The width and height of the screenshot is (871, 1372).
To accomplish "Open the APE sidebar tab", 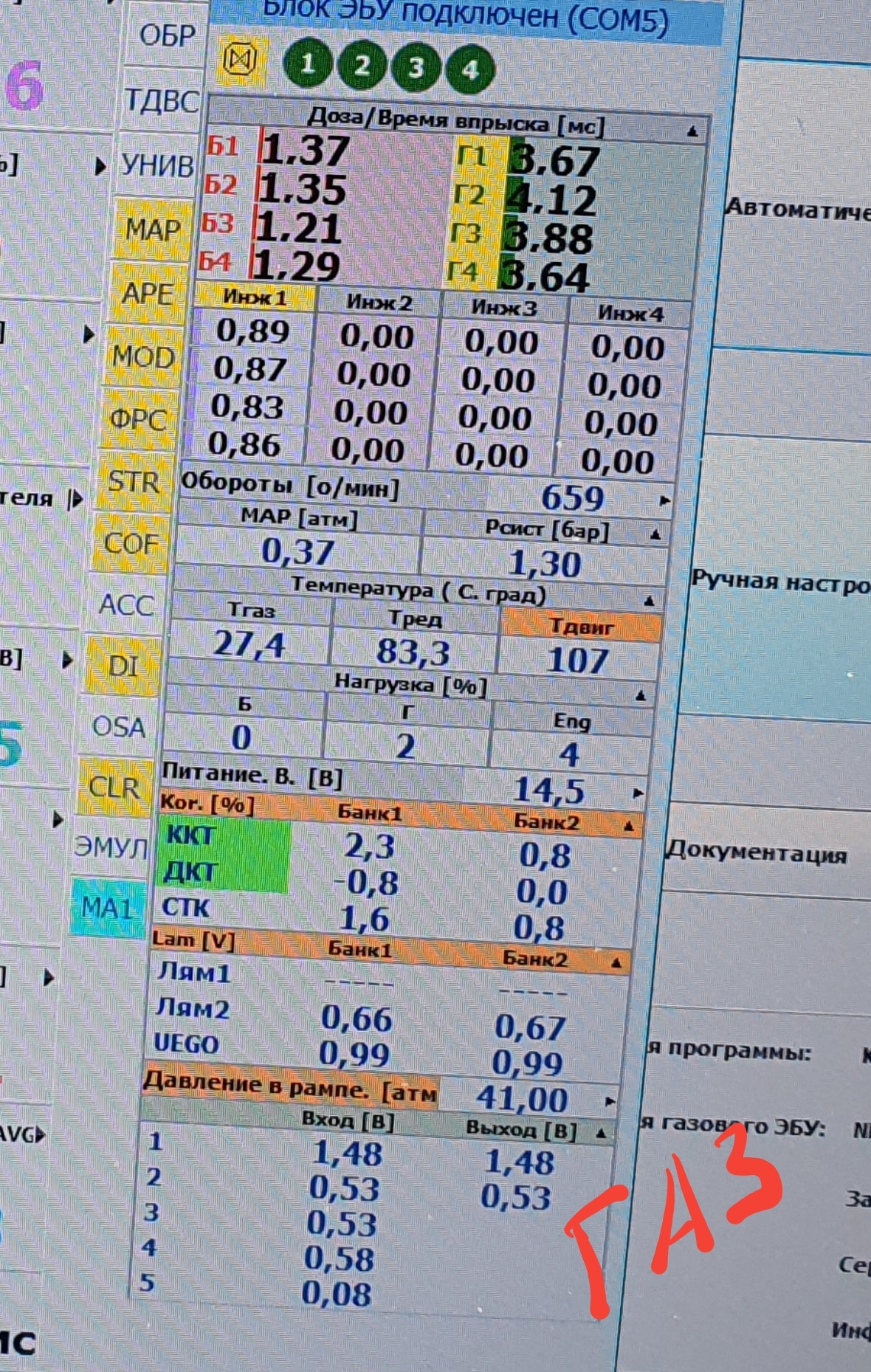I will [148, 294].
